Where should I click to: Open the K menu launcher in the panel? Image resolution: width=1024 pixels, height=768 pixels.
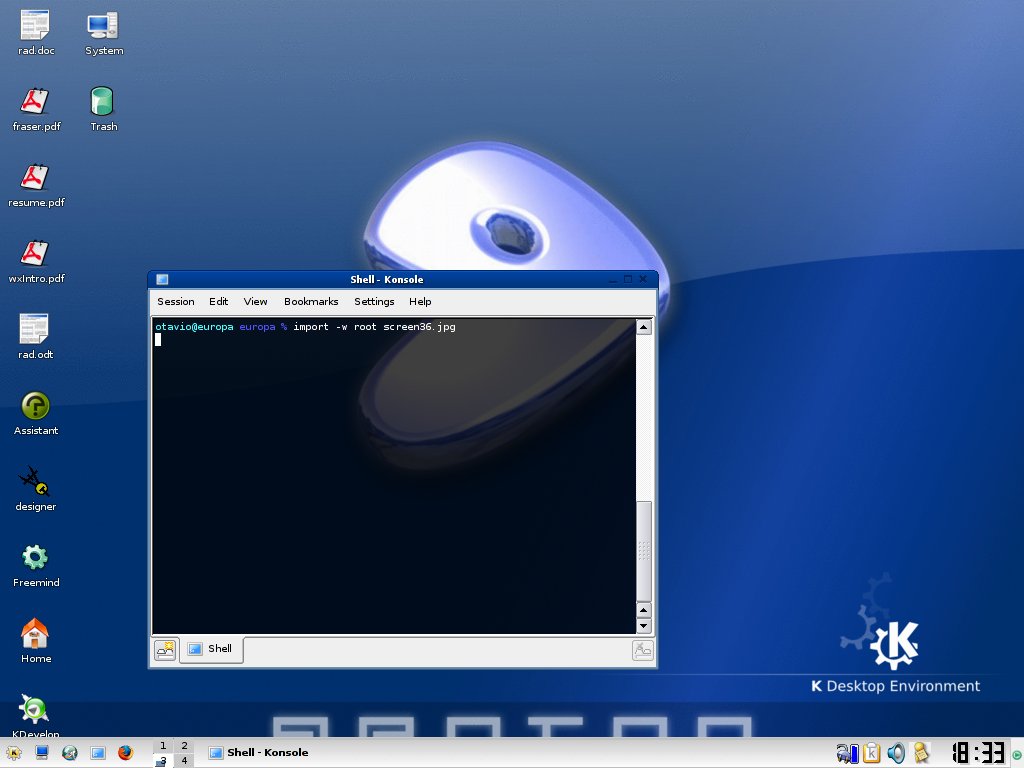(x=14, y=753)
